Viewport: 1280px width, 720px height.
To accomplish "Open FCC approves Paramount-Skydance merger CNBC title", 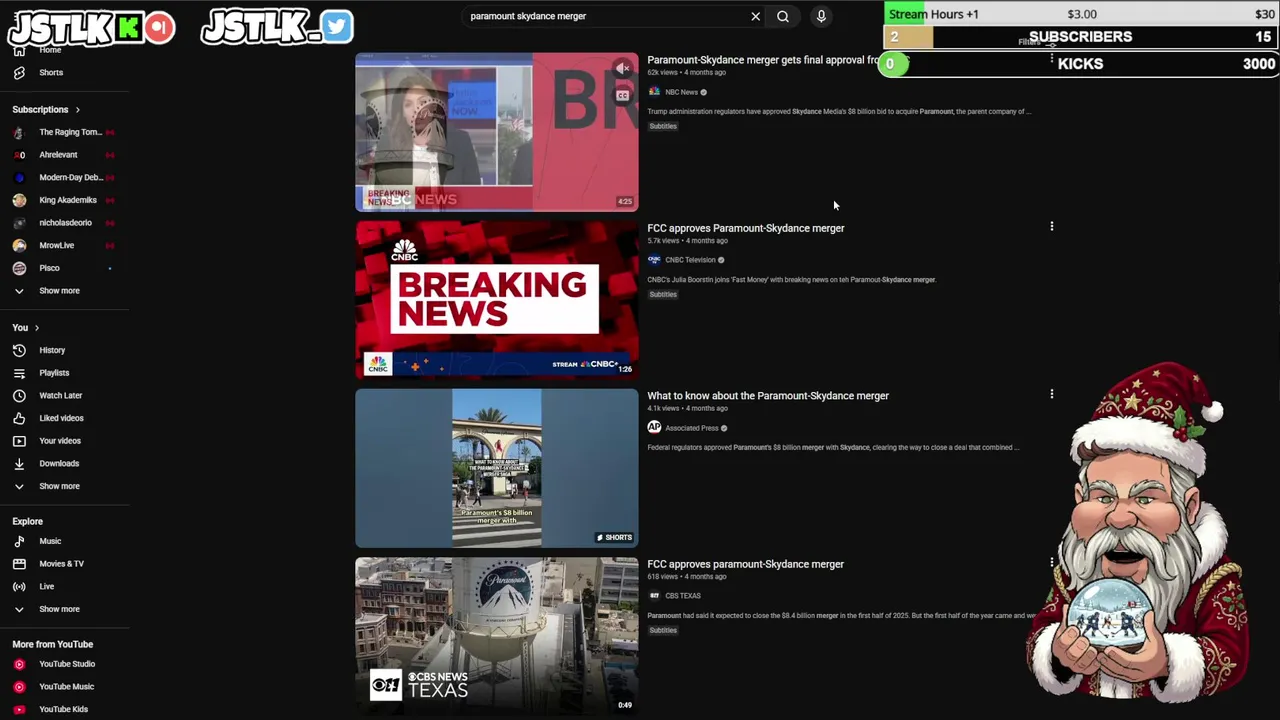I will coord(745,228).
